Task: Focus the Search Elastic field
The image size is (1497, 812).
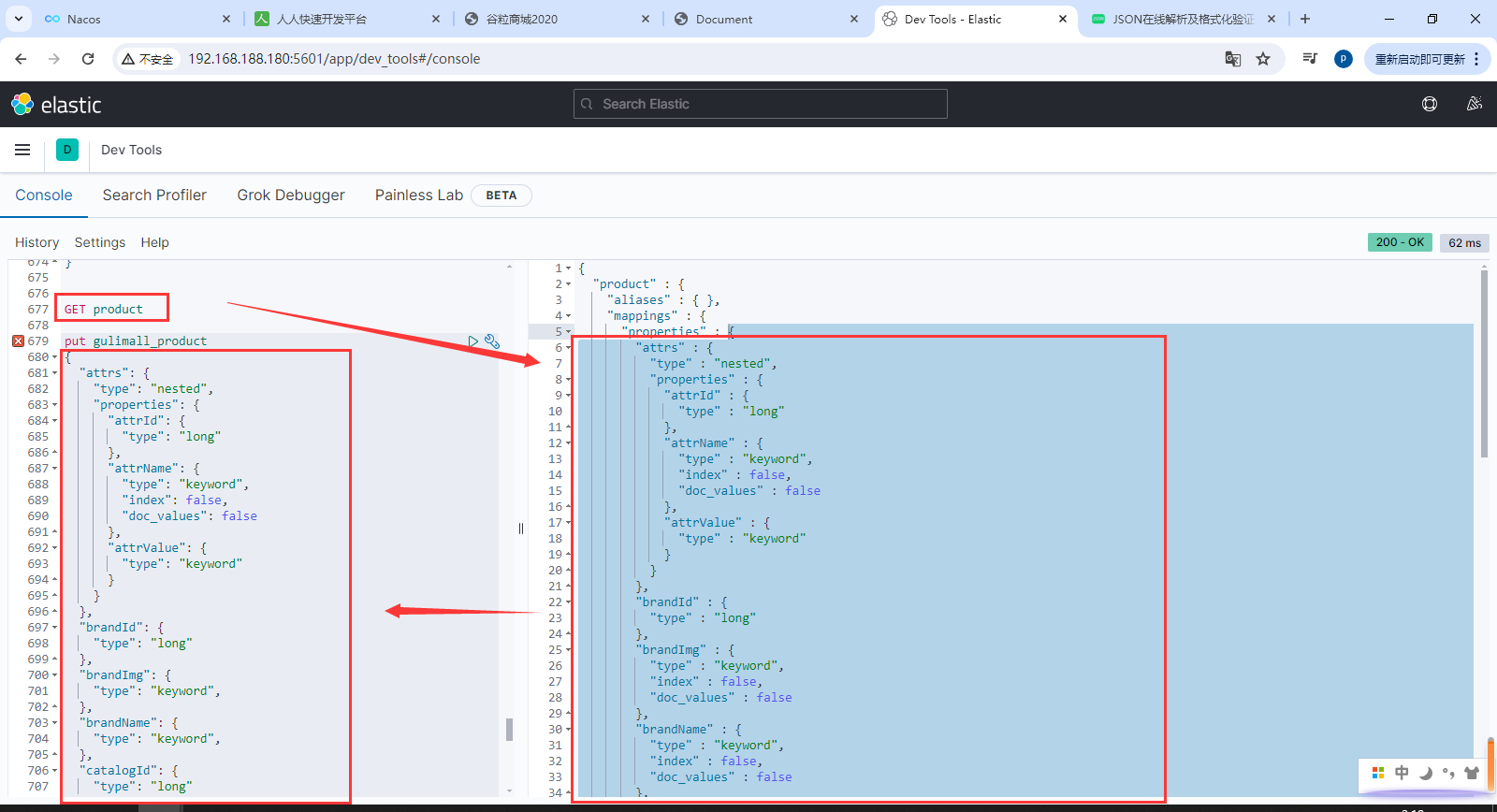Action: tap(760, 104)
